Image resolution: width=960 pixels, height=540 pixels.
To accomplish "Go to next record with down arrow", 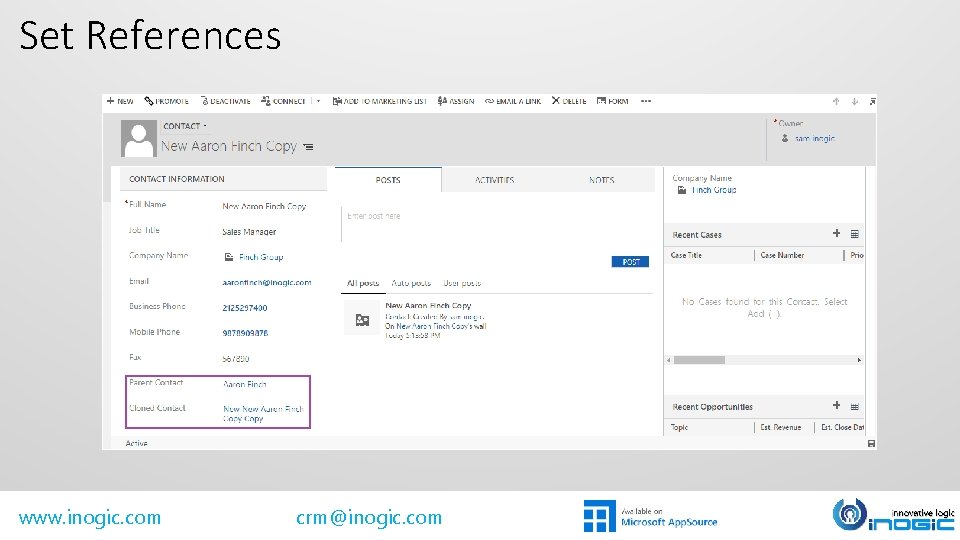I will (855, 102).
